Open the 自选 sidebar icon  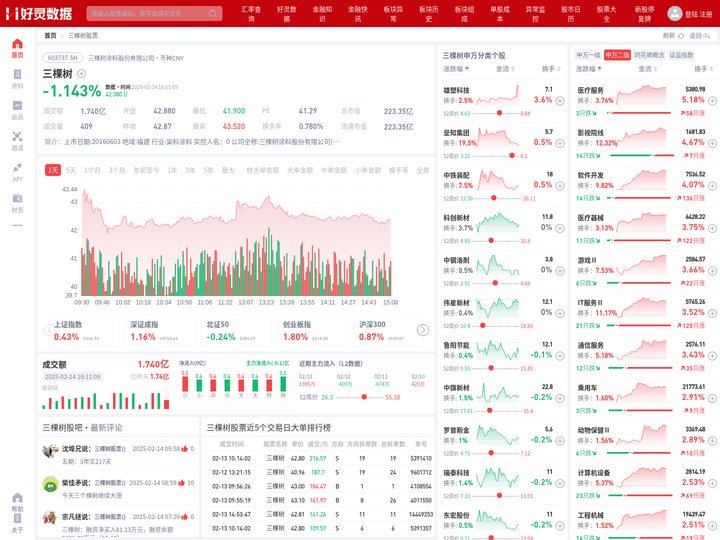pyautogui.click(x=17, y=106)
